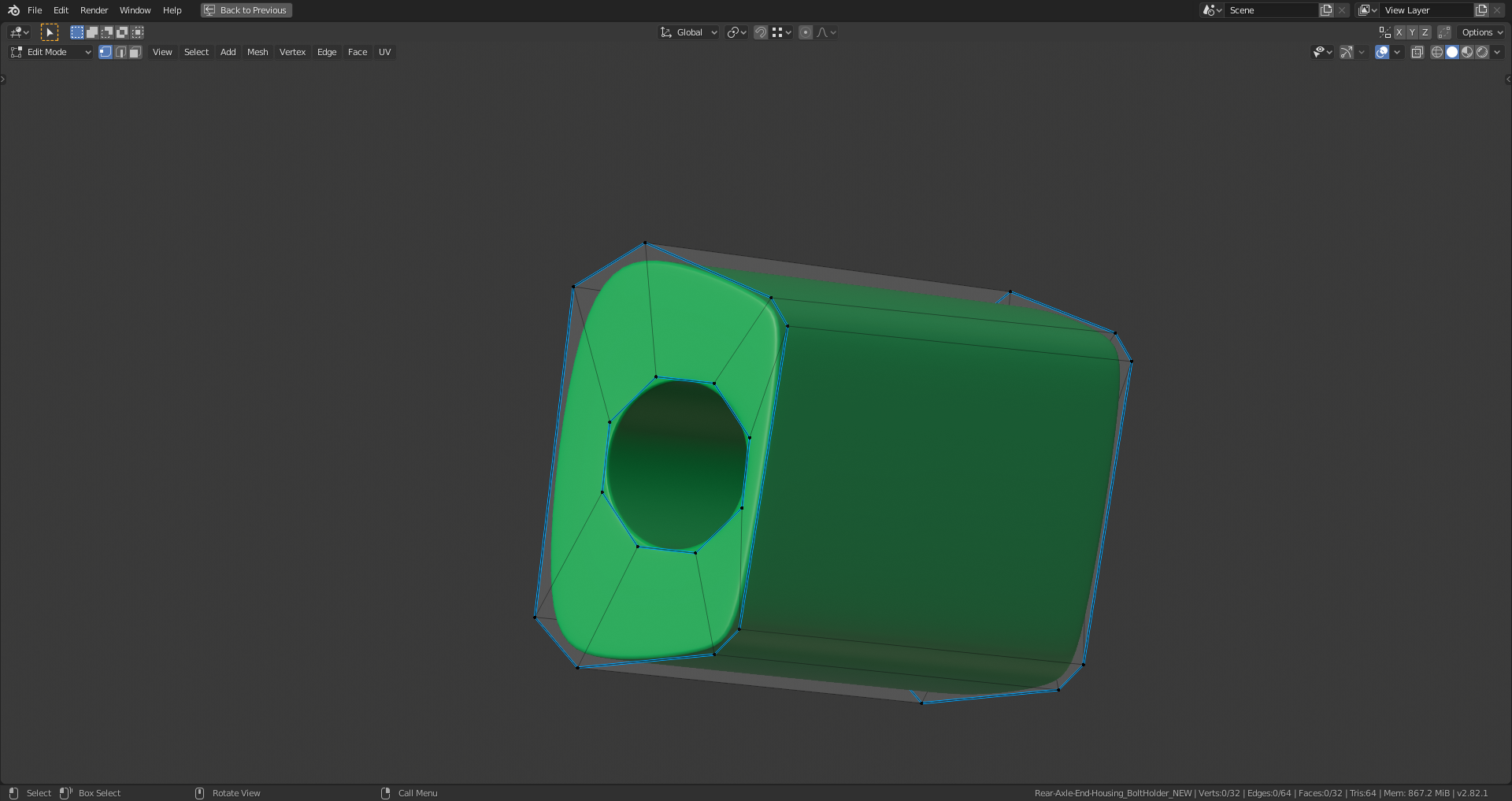This screenshot has height=801, width=1512.
Task: Switch to Wireframe viewport shading
Action: (x=1437, y=52)
